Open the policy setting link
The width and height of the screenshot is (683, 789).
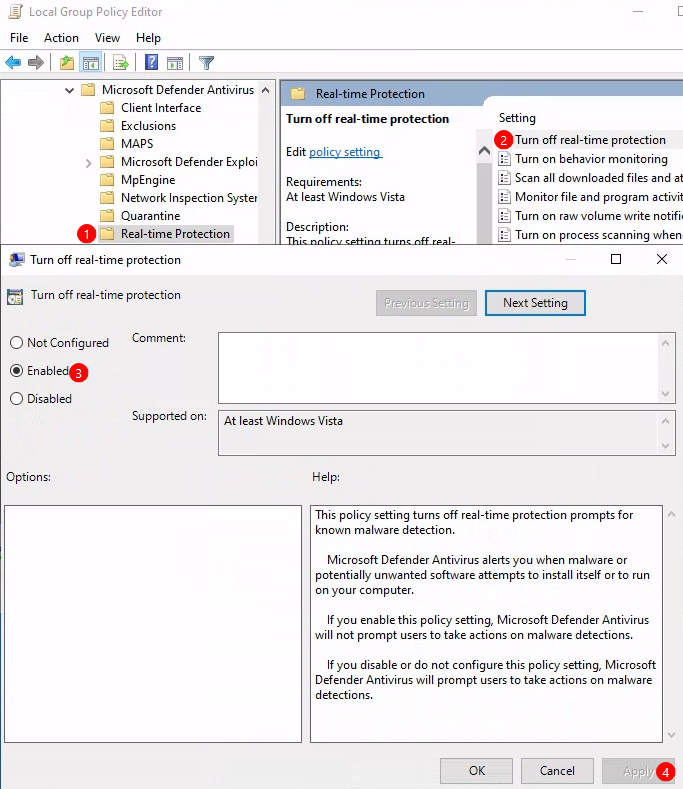pyautogui.click(x=344, y=152)
